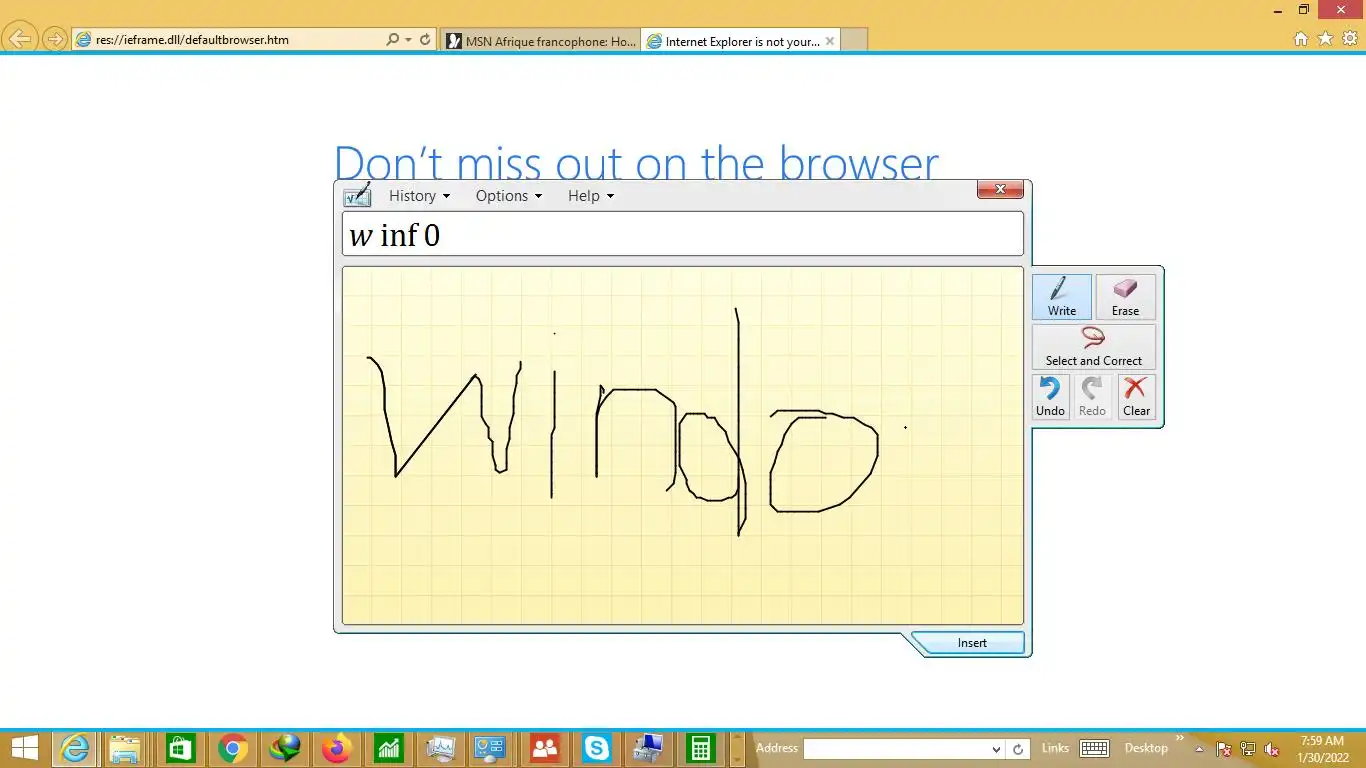Click the Desktop toolbar label
The width and height of the screenshot is (1366, 768).
coord(1146,748)
